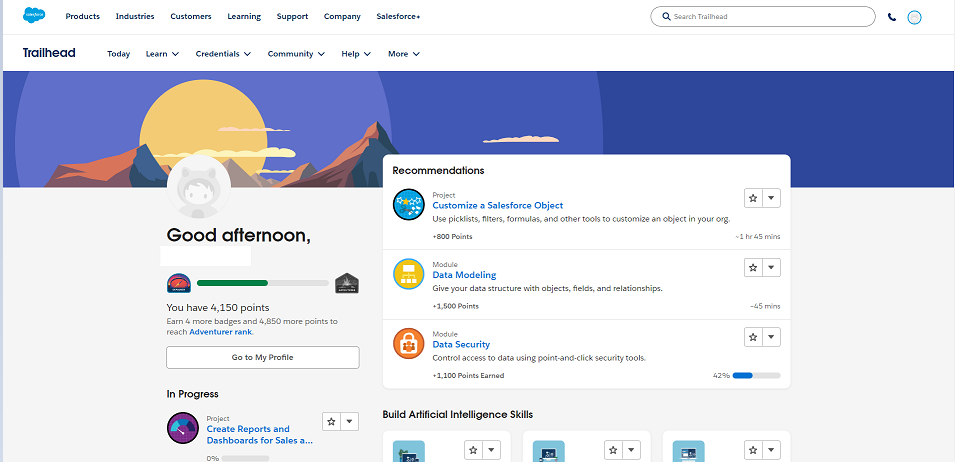Open the Support menu
This screenshot has height=462, width=955.
pos(292,16)
